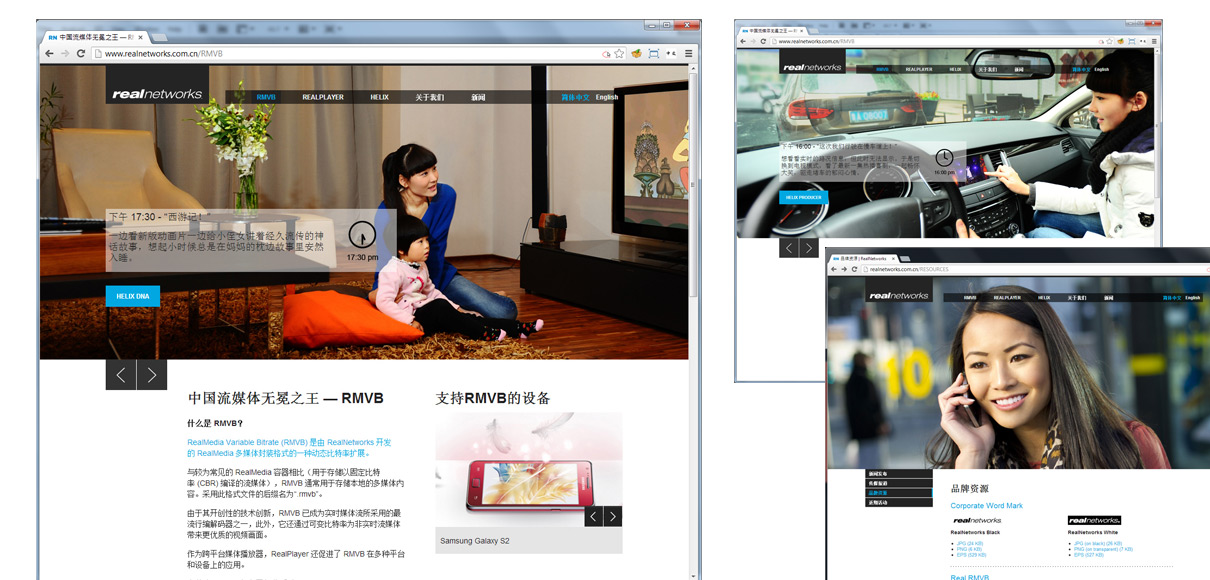Screen dimensions: 1210x580
Task: Click the 支持RMVB的设备 heading
Action: [x=493, y=398]
